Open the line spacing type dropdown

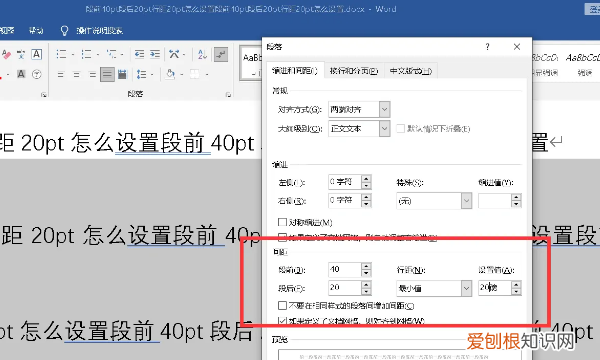[466, 288]
